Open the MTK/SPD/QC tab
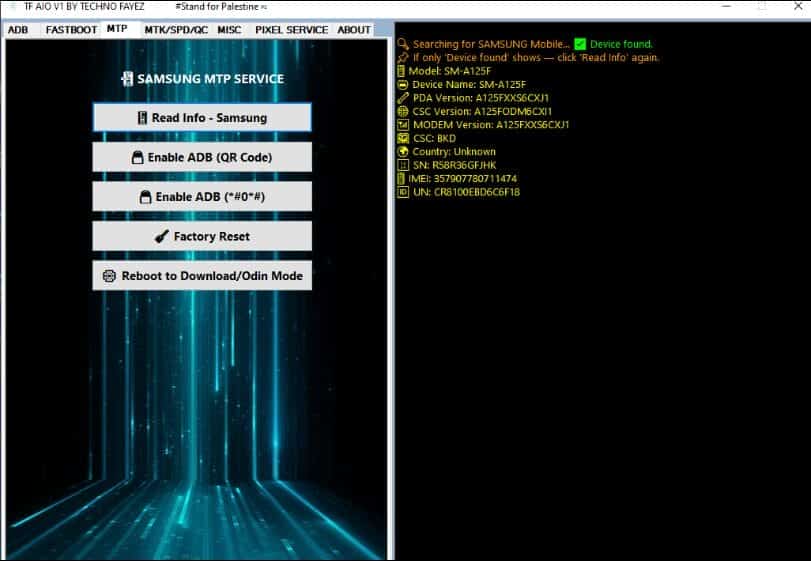This screenshot has height=561, width=811. pos(176,30)
